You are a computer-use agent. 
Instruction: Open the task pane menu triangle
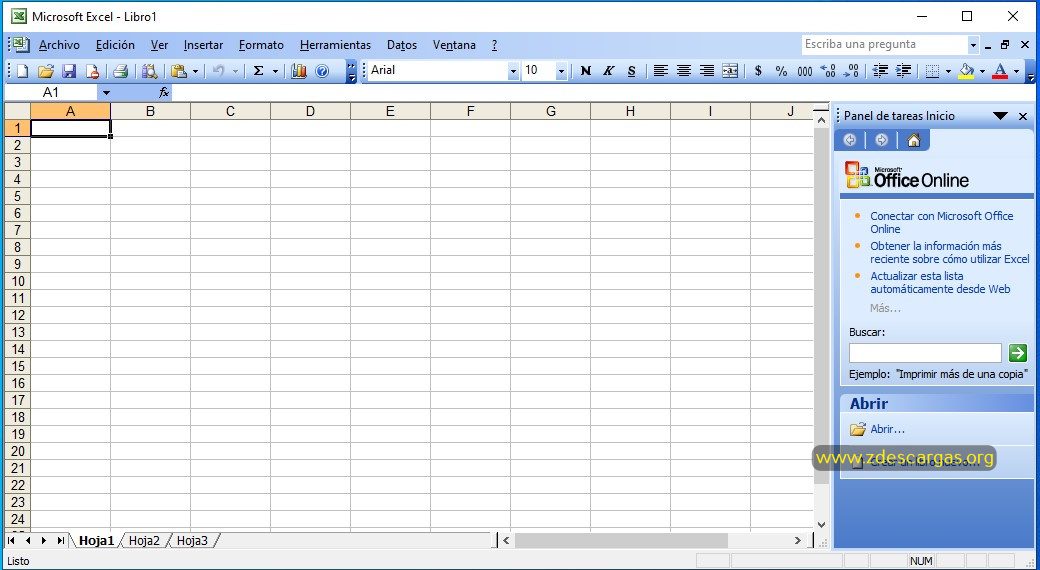(1000, 116)
